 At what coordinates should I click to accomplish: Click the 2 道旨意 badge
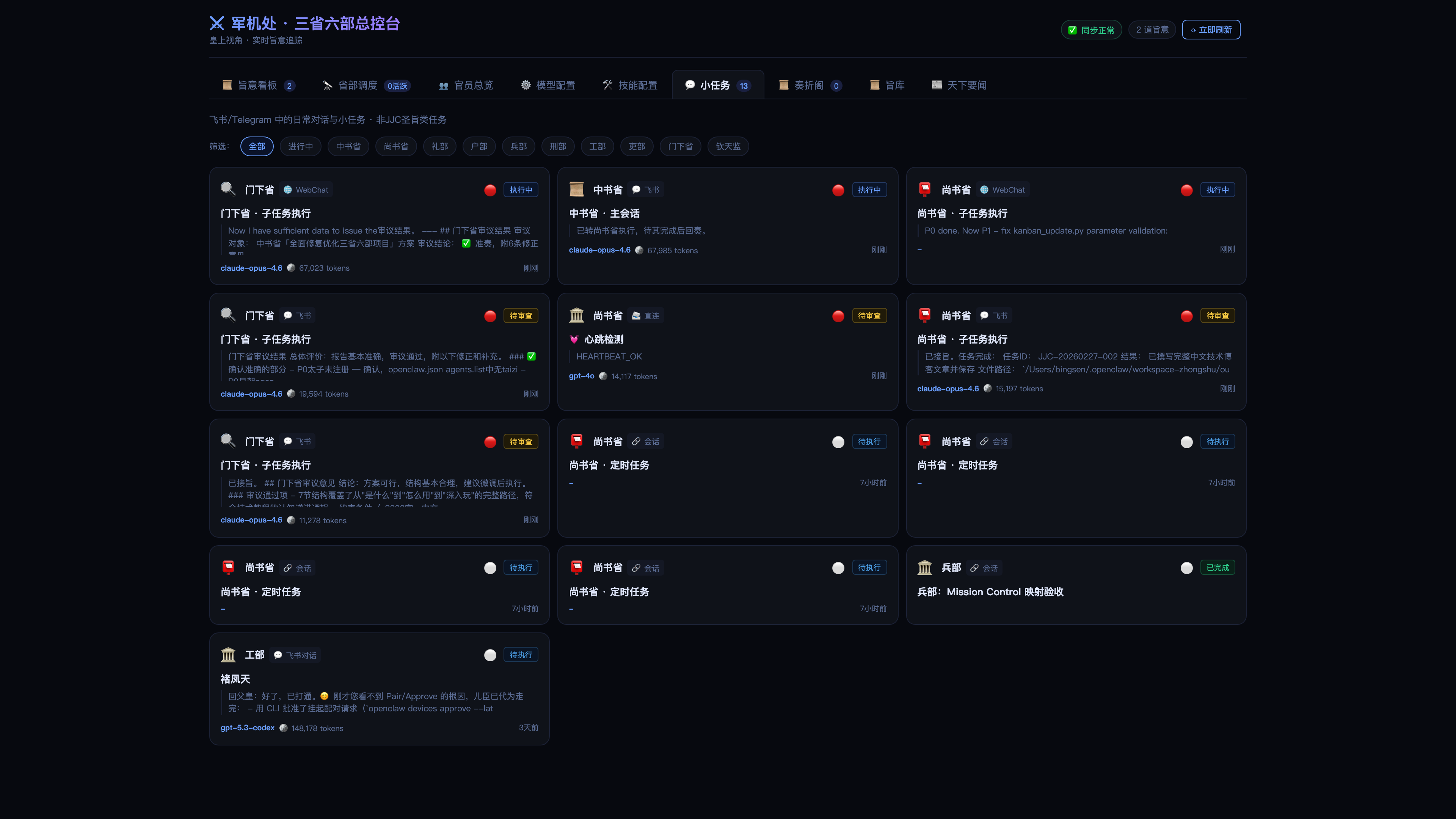coord(1152,30)
